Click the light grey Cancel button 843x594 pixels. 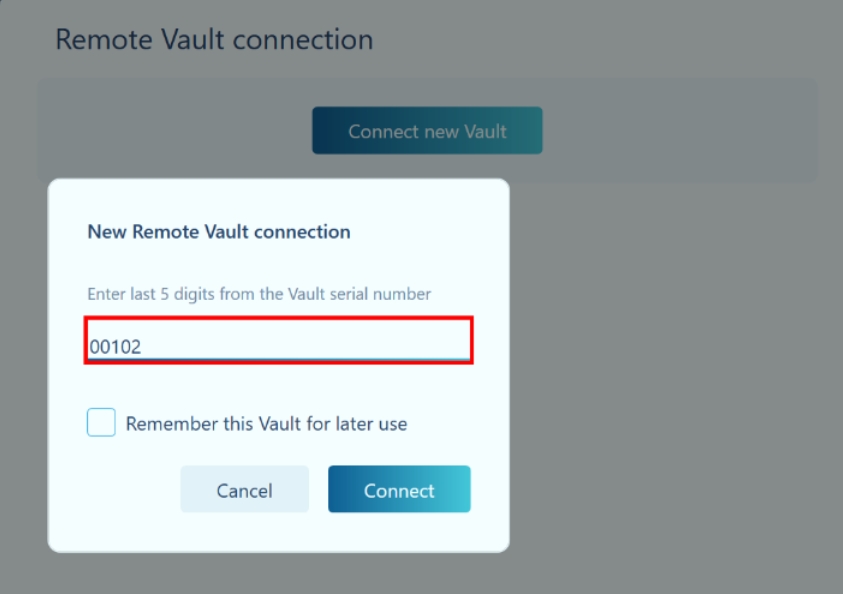245,489
